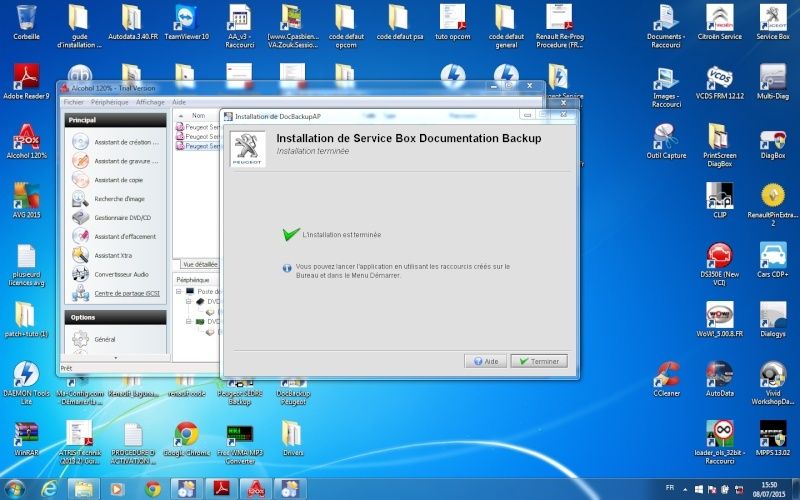Open Autodata 3.40.FR folder
The width and height of the screenshot is (800, 500).
pos(133,22)
